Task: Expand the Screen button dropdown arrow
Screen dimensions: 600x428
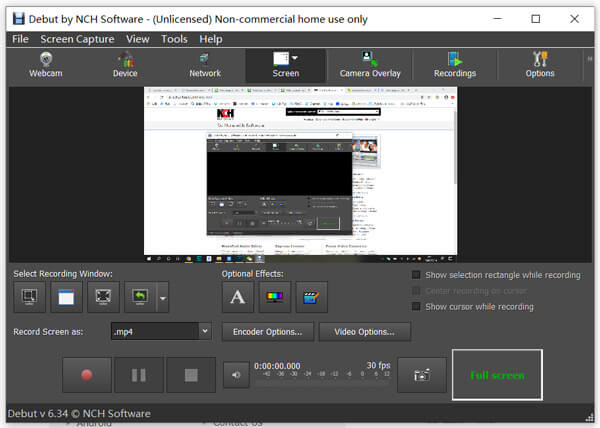Action: [295, 58]
